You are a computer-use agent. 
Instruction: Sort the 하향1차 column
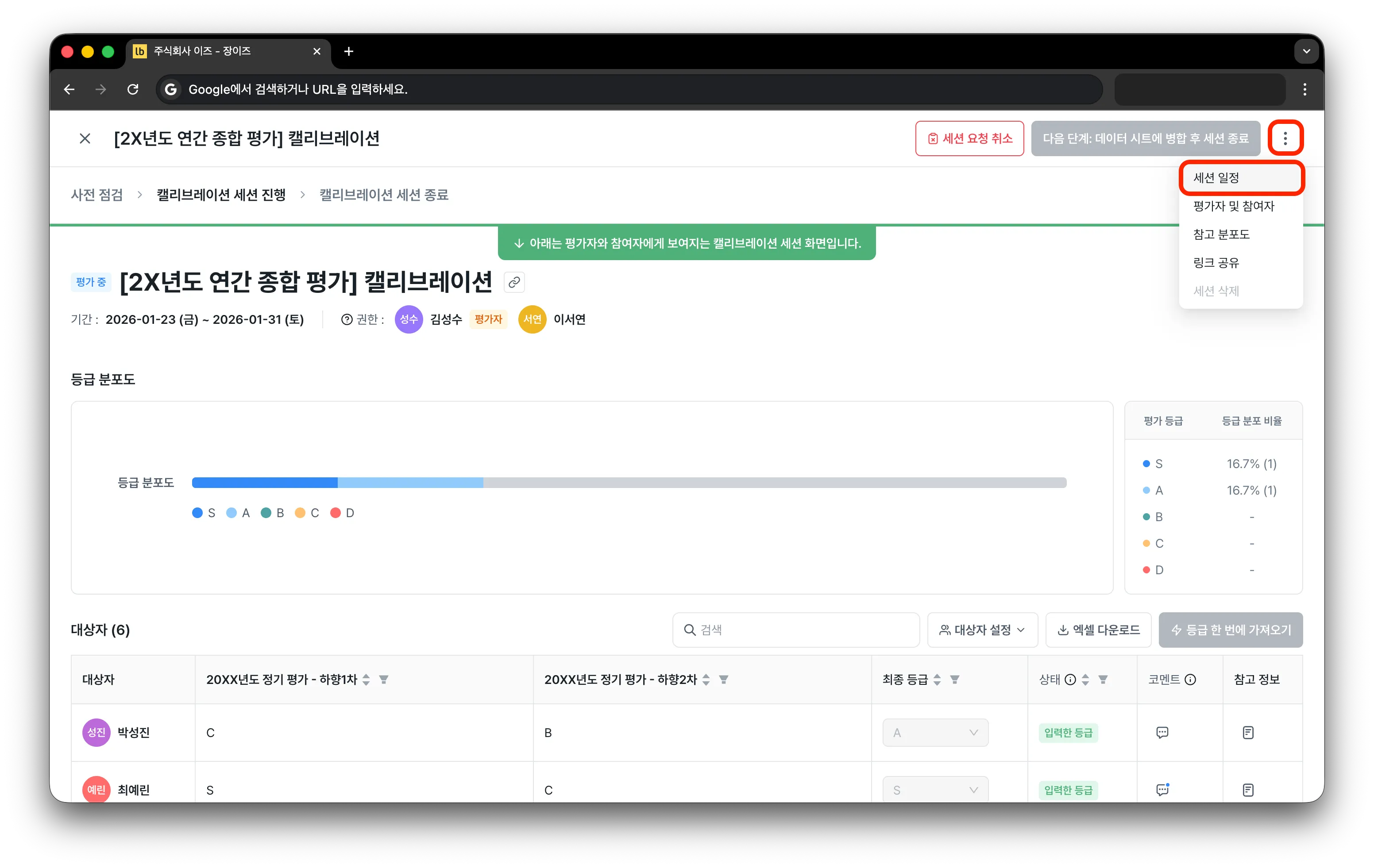coord(367,679)
